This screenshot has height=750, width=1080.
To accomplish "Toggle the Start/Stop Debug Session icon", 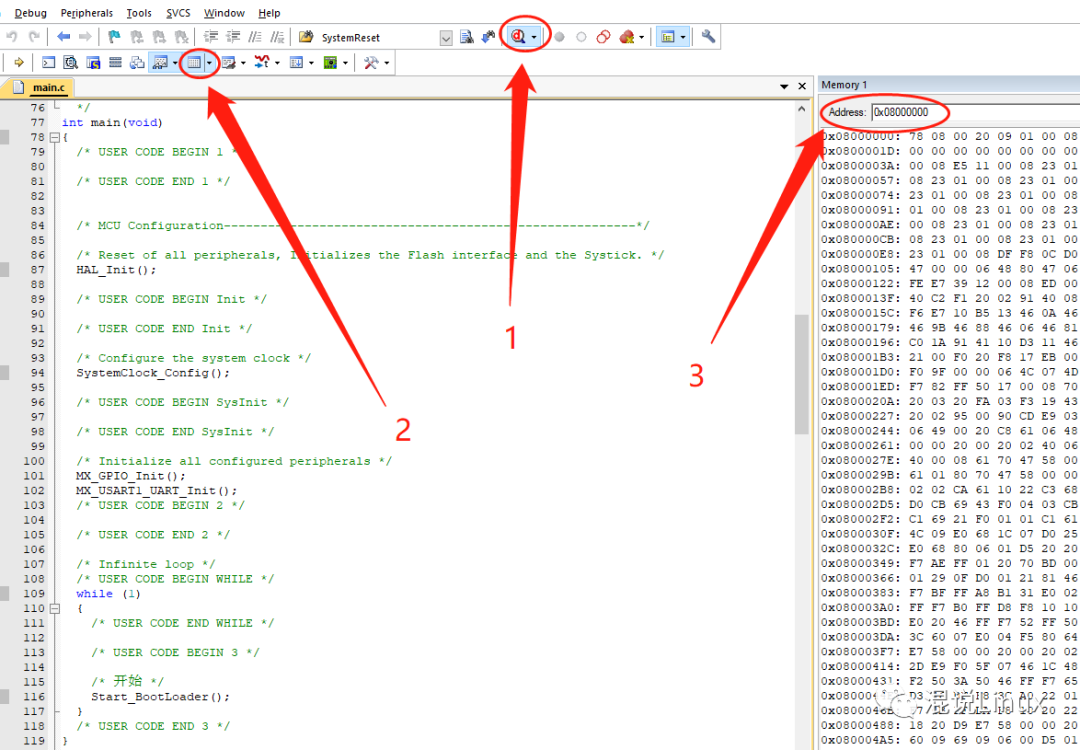I will (x=518, y=37).
